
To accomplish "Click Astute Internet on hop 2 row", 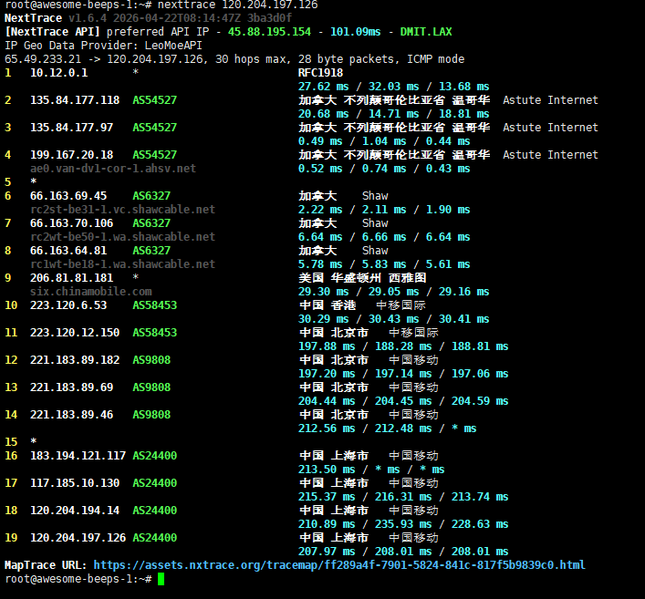I will (550, 100).
